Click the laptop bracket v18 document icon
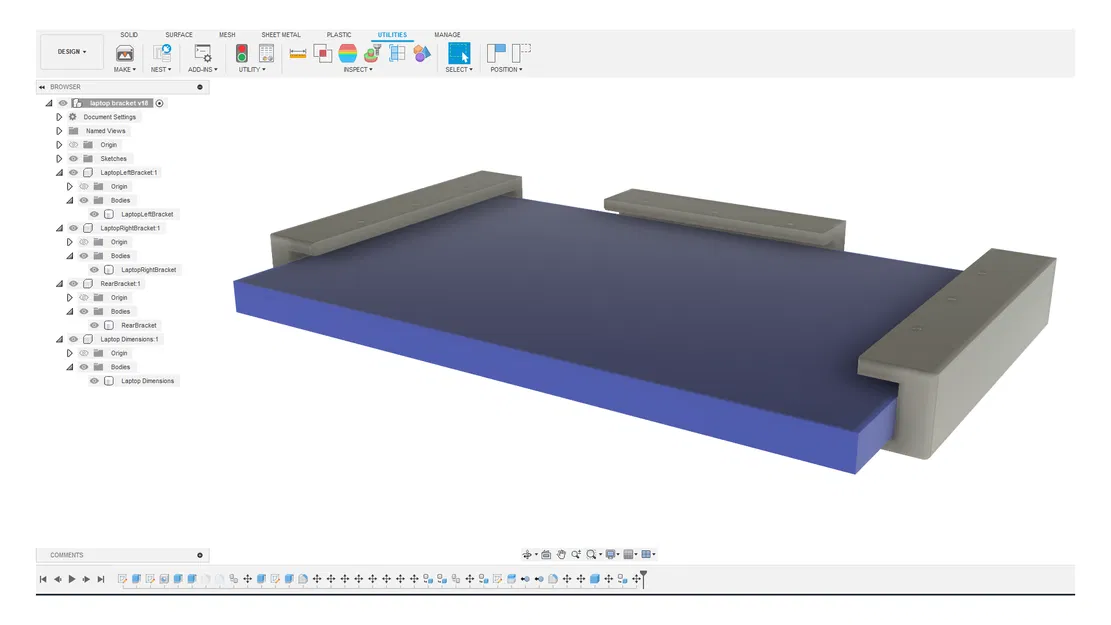The height and width of the screenshot is (625, 1111). tap(78, 103)
